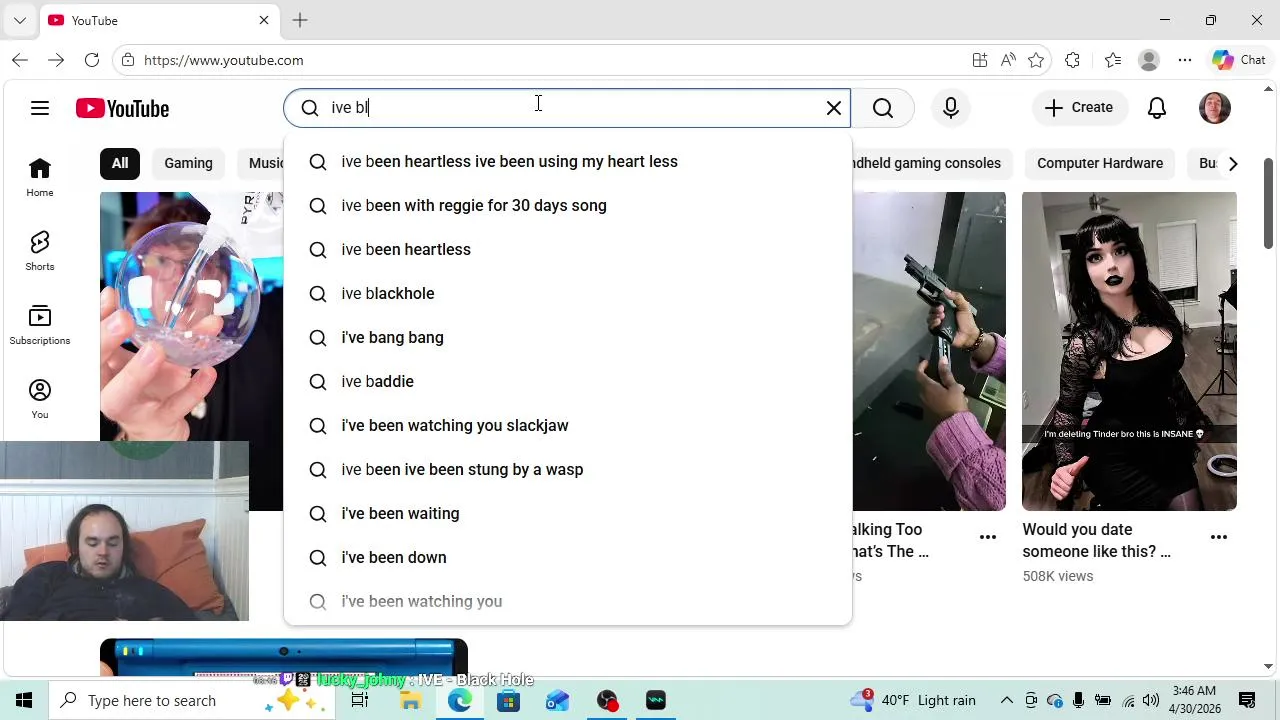The image size is (1280, 720).
Task: Select the Computer Hardware filter chip
Action: [x=1100, y=163]
